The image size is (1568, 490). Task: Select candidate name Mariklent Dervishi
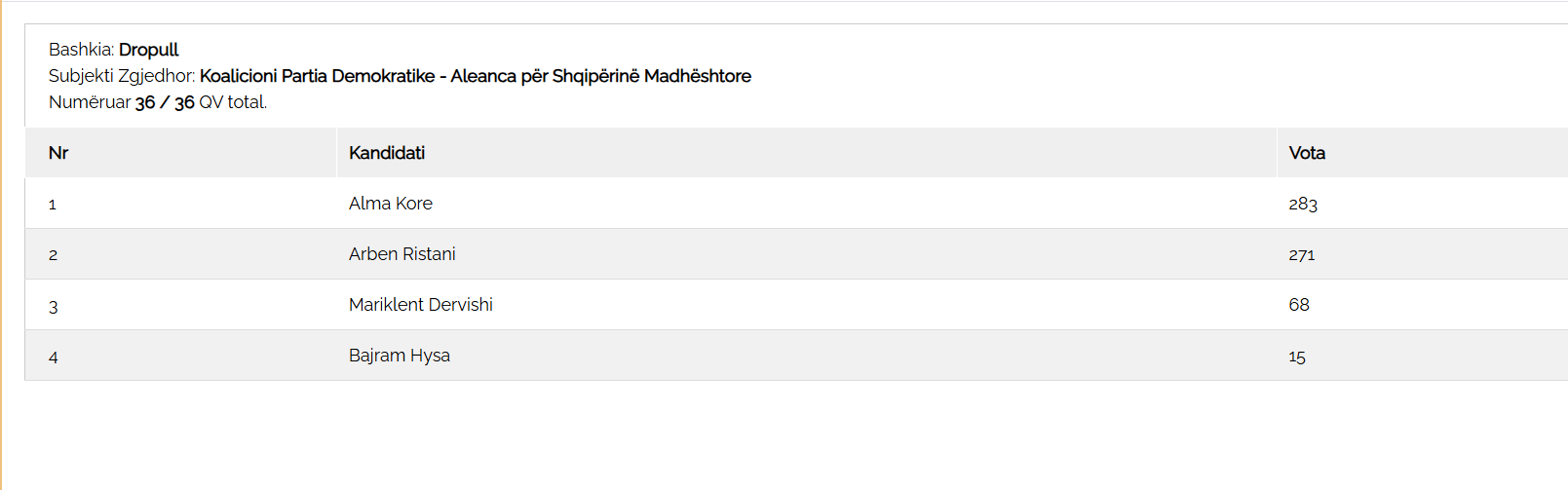420,305
